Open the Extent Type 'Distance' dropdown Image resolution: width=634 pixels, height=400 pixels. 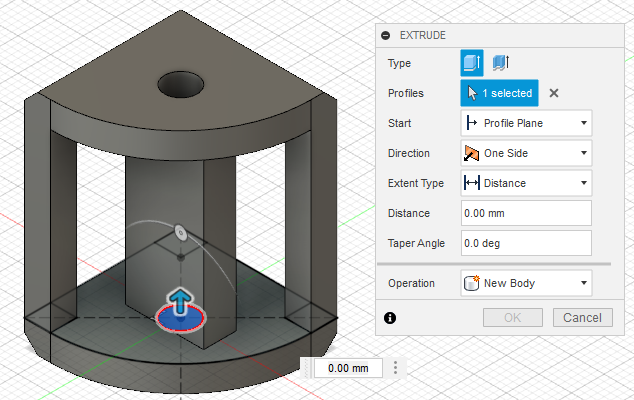(x=526, y=183)
